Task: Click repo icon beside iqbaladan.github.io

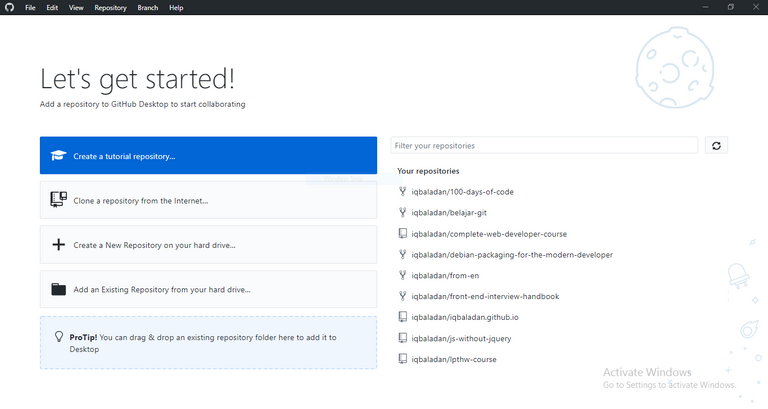Action: (x=403, y=317)
